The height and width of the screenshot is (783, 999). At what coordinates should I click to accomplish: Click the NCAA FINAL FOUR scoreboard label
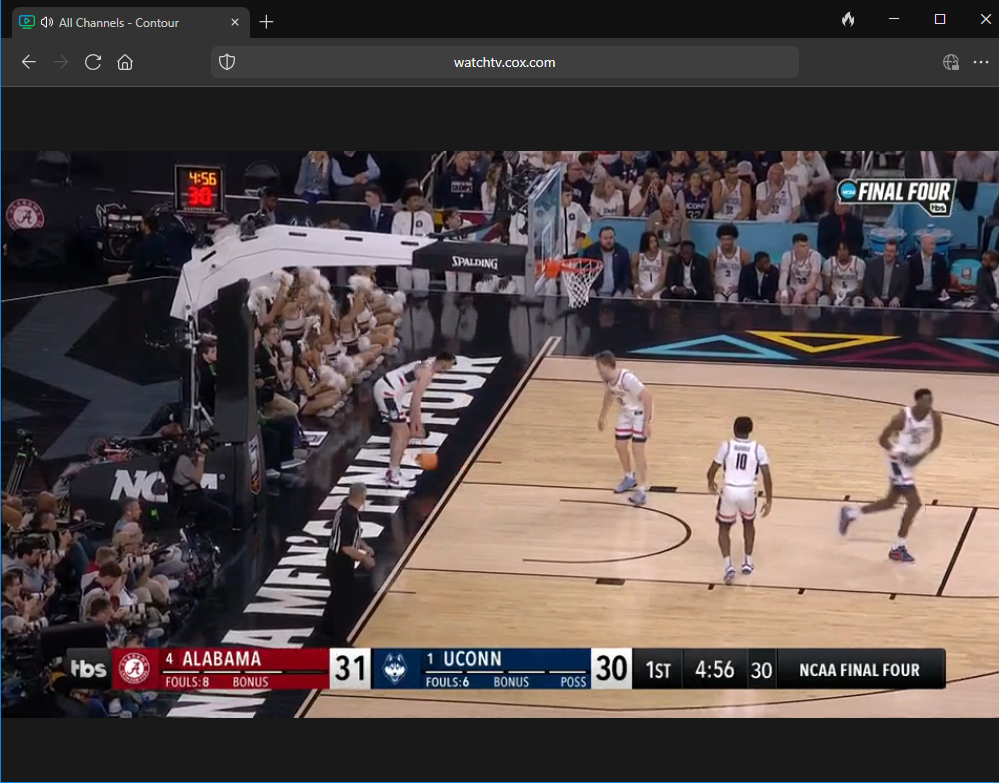859,670
